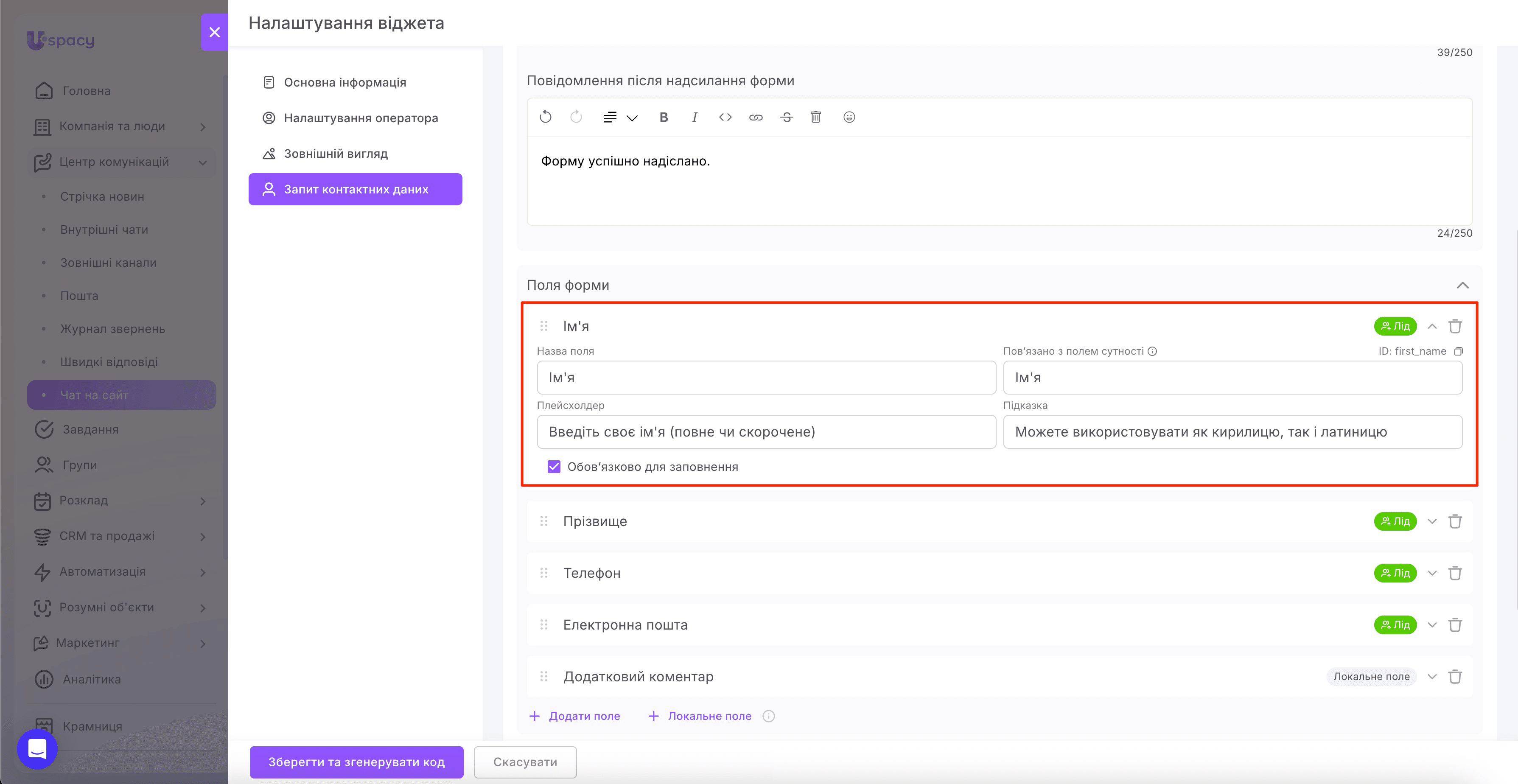Image resolution: width=1518 pixels, height=784 pixels.
Task: Click the Додати поле link
Action: tap(574, 716)
